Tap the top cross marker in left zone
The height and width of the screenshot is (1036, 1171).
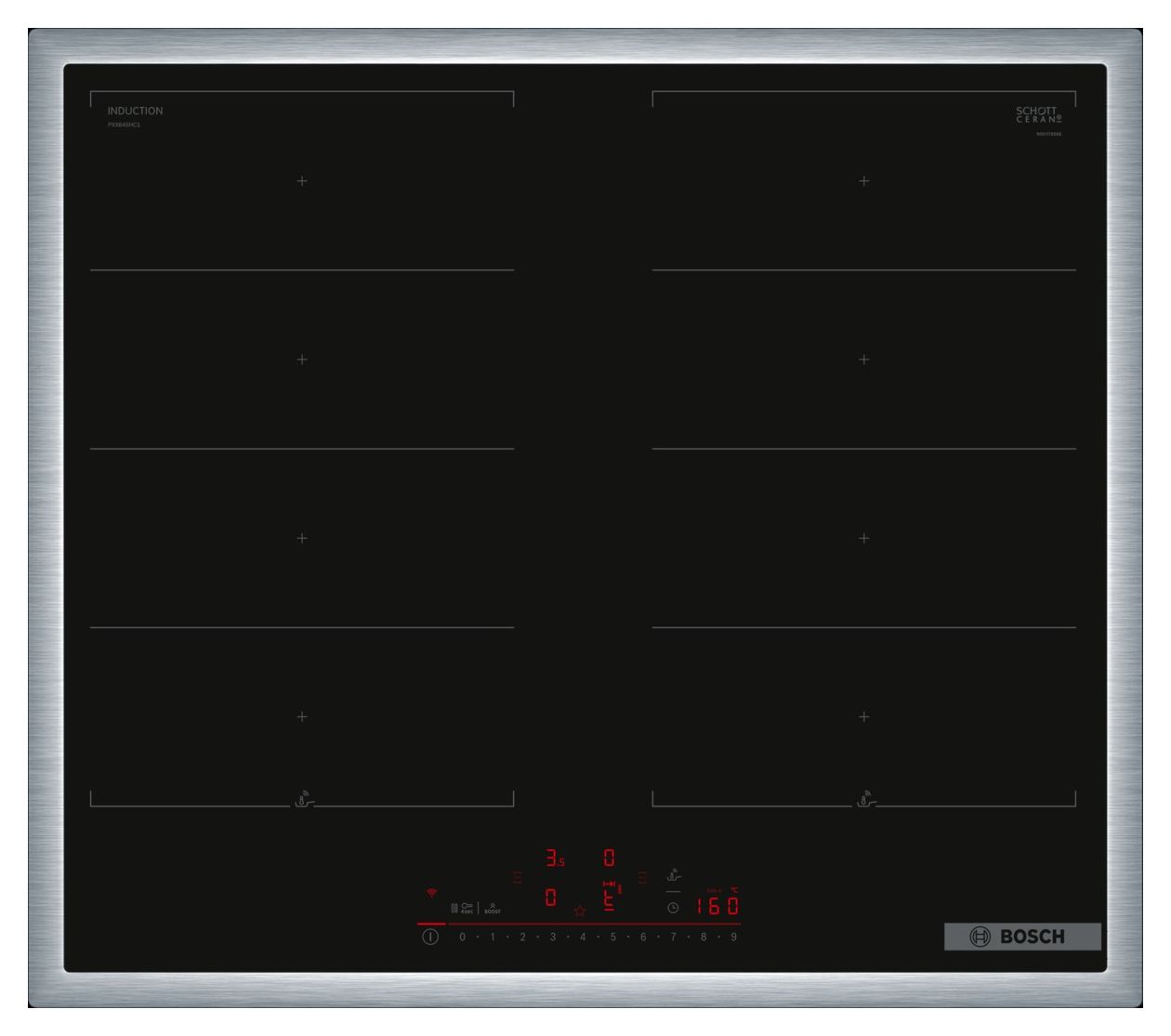tap(302, 180)
